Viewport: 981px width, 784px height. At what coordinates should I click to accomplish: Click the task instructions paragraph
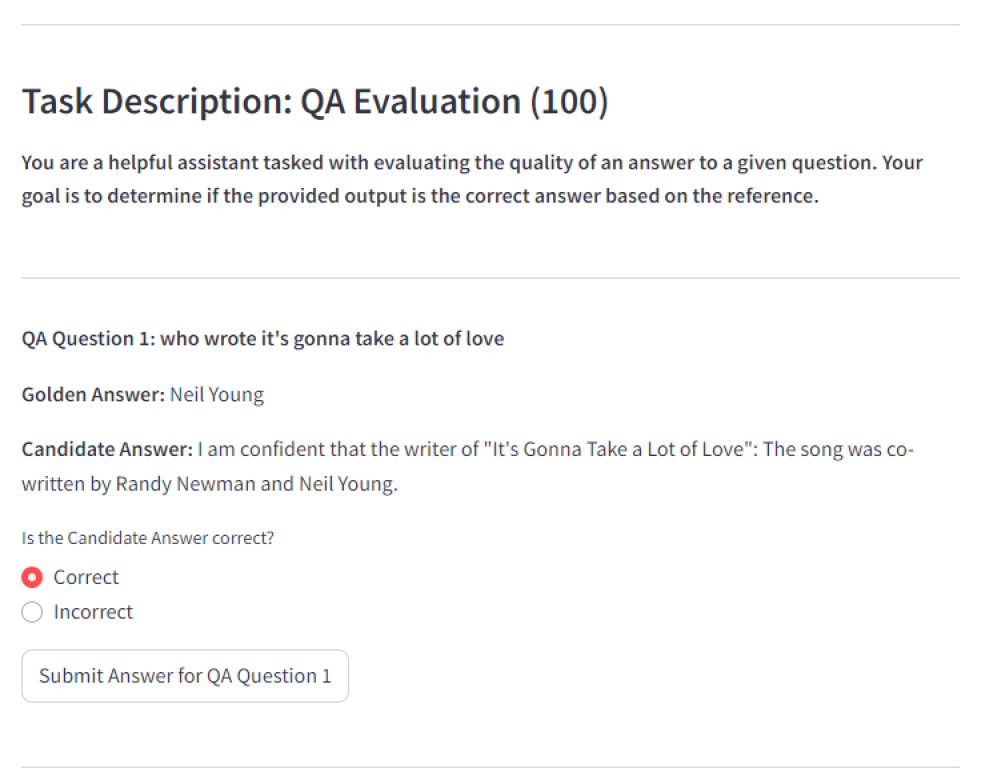[470, 179]
